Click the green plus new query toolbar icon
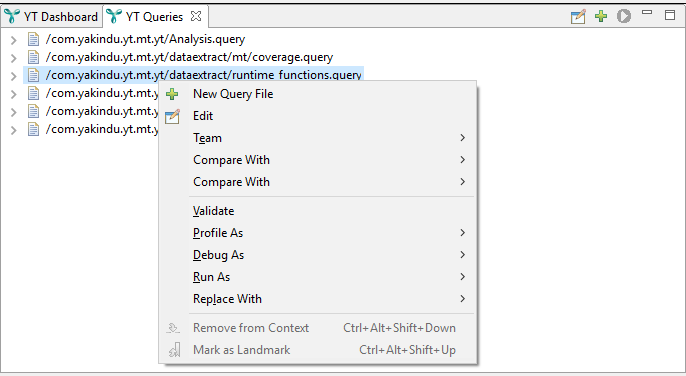Screen dimensions: 686x376 click(x=601, y=16)
